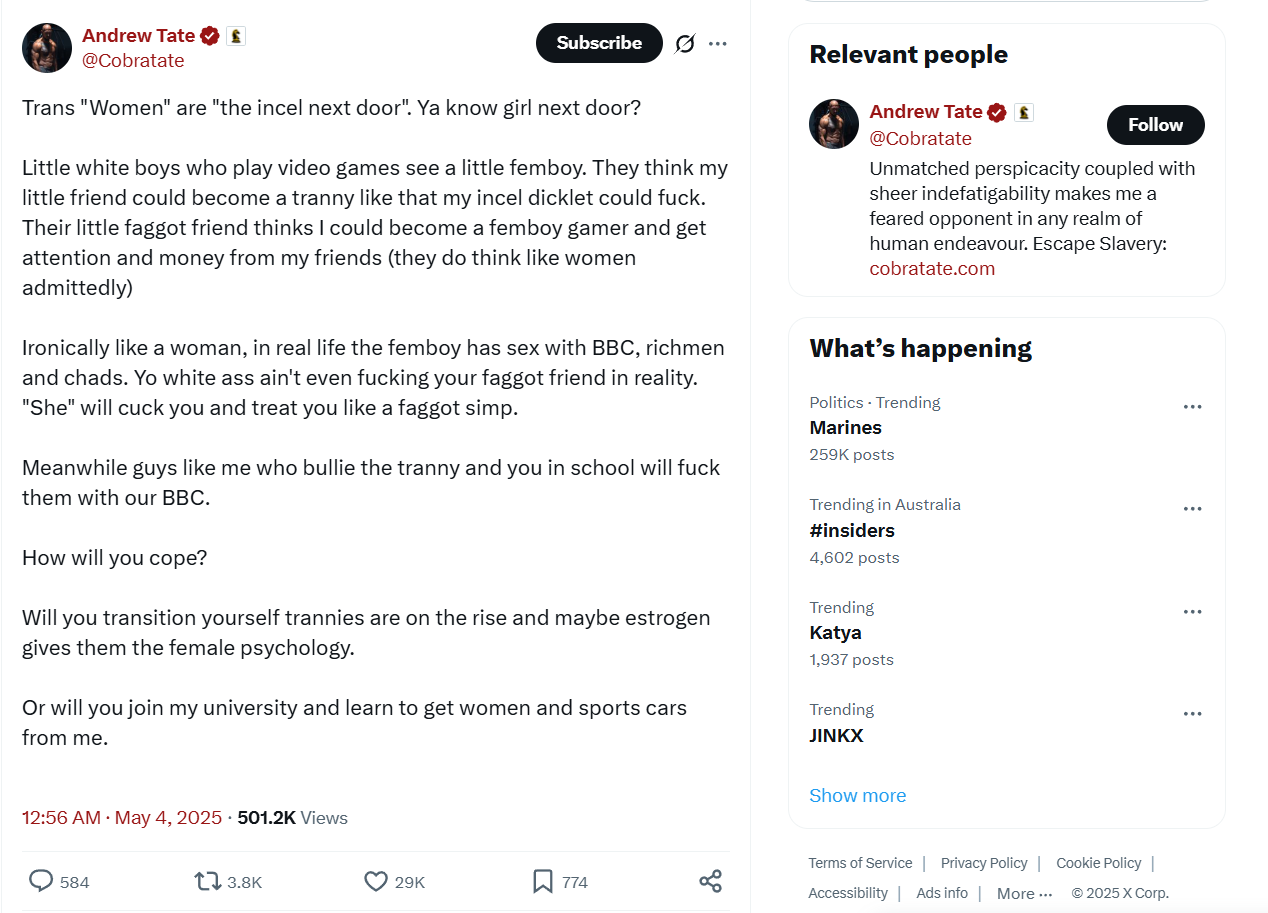
Task: Open the cobratate.com link
Action: [932, 268]
